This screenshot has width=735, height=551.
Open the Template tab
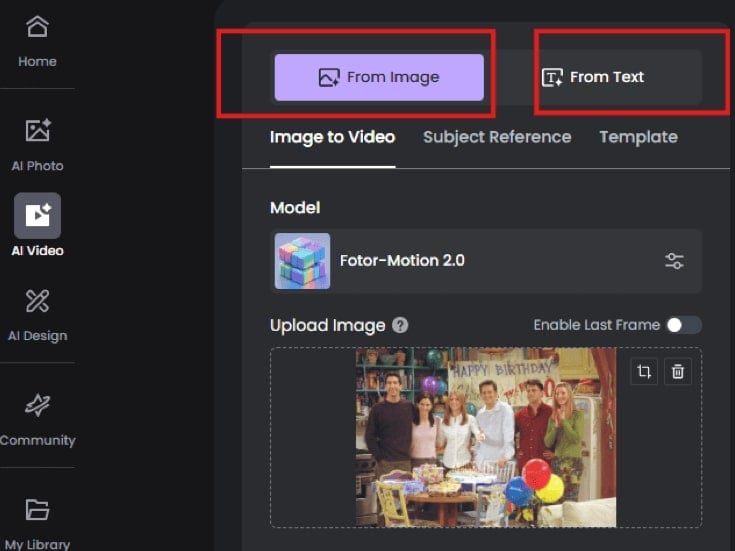coord(638,137)
